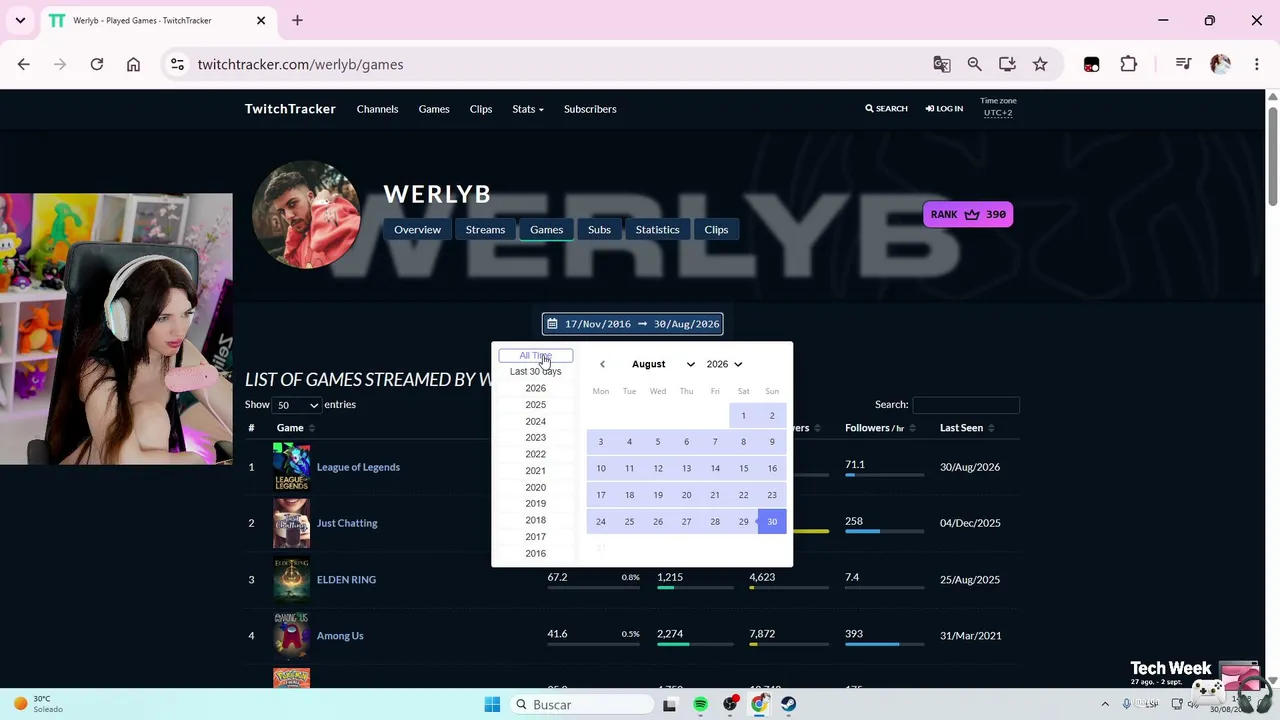Click the zoom magnifier icon in address bar
The image size is (1280, 720).
(x=974, y=64)
